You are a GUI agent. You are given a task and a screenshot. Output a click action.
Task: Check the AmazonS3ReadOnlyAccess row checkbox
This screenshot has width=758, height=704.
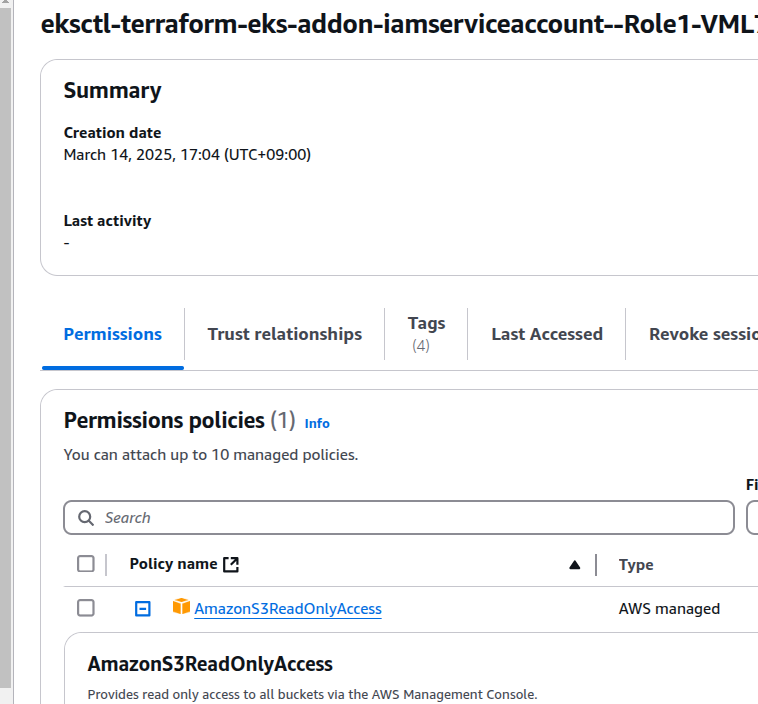click(x=86, y=608)
